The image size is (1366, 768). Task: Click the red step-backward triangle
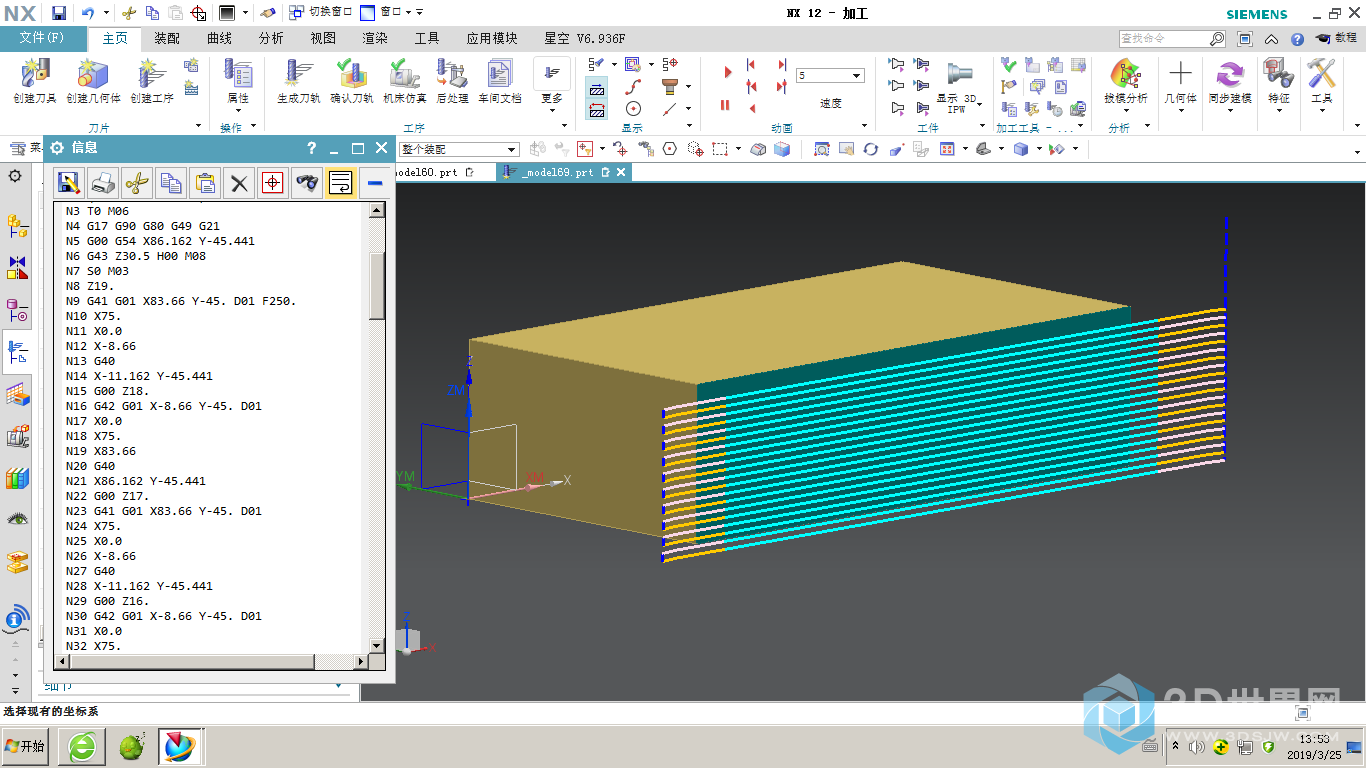pos(752,109)
